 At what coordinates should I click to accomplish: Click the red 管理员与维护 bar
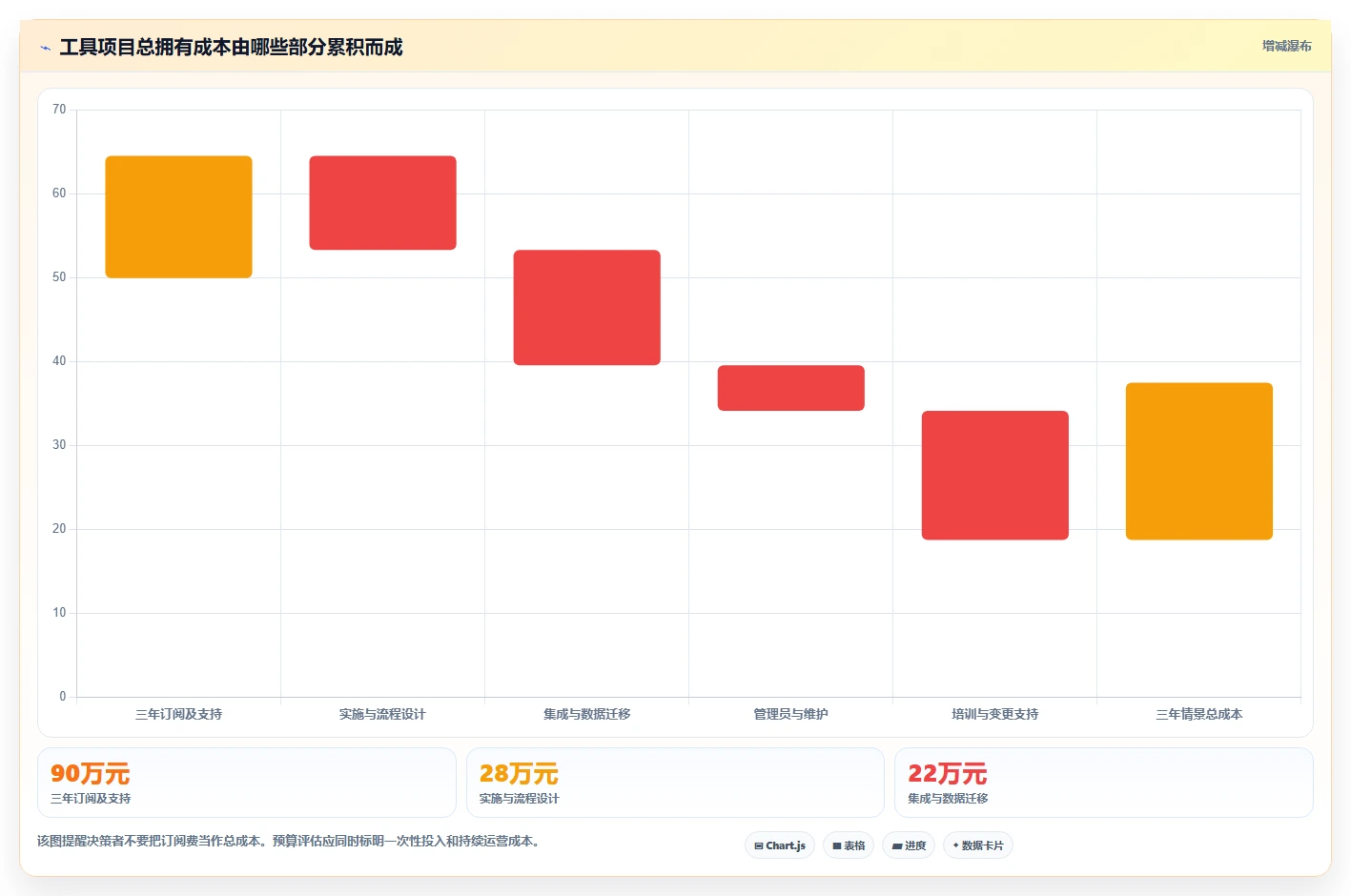point(790,388)
